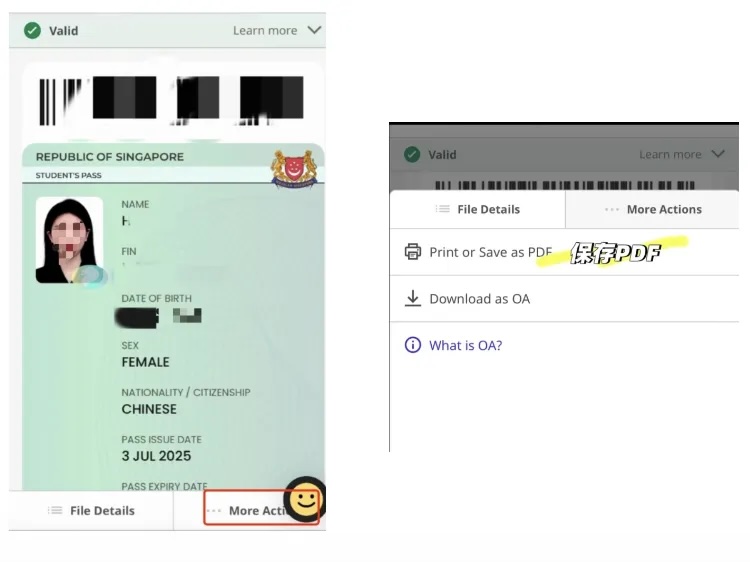Click the Singapore coat of arms crest
Image resolution: width=750 pixels, height=562 pixels.
click(294, 169)
